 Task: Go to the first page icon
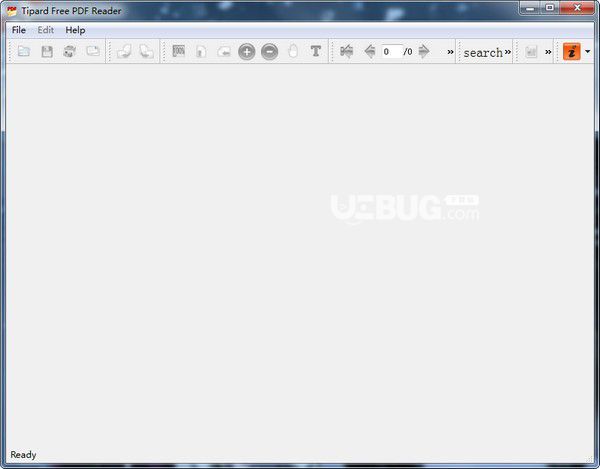coord(347,51)
